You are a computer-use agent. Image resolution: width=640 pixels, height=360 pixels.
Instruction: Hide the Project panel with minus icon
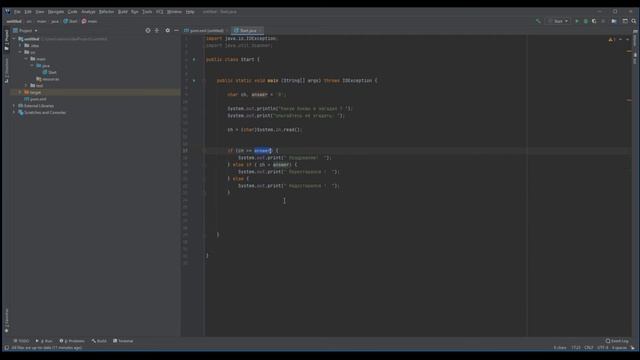point(176,31)
